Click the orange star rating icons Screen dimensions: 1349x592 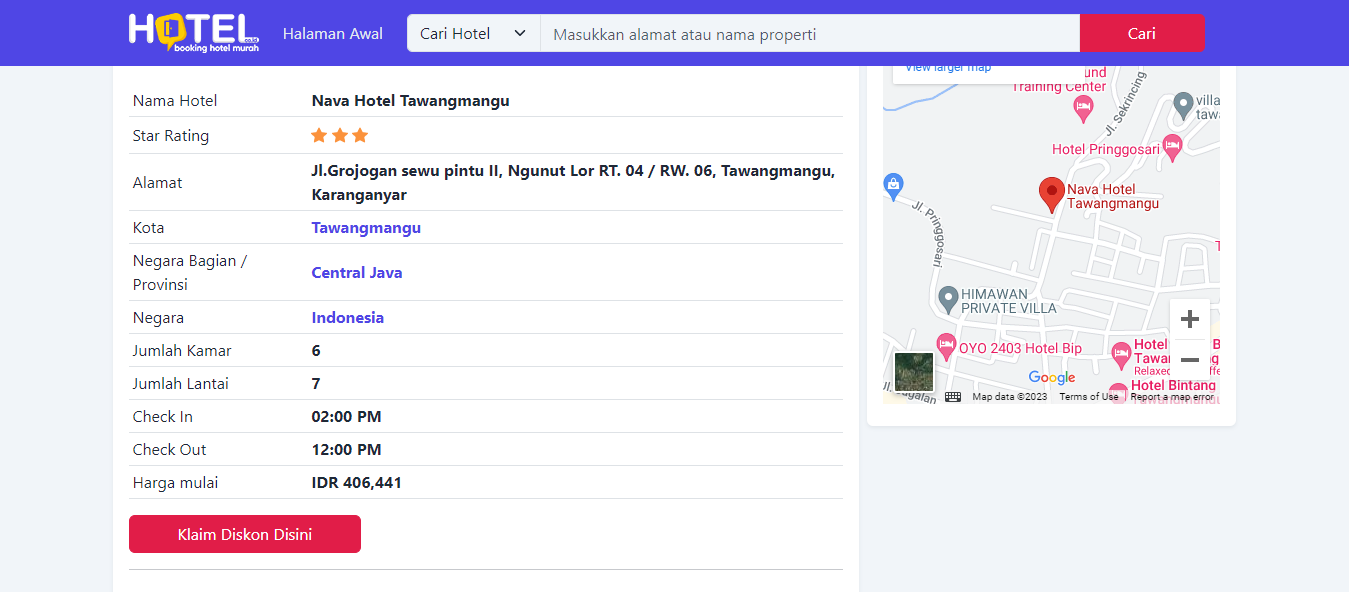[x=340, y=135]
